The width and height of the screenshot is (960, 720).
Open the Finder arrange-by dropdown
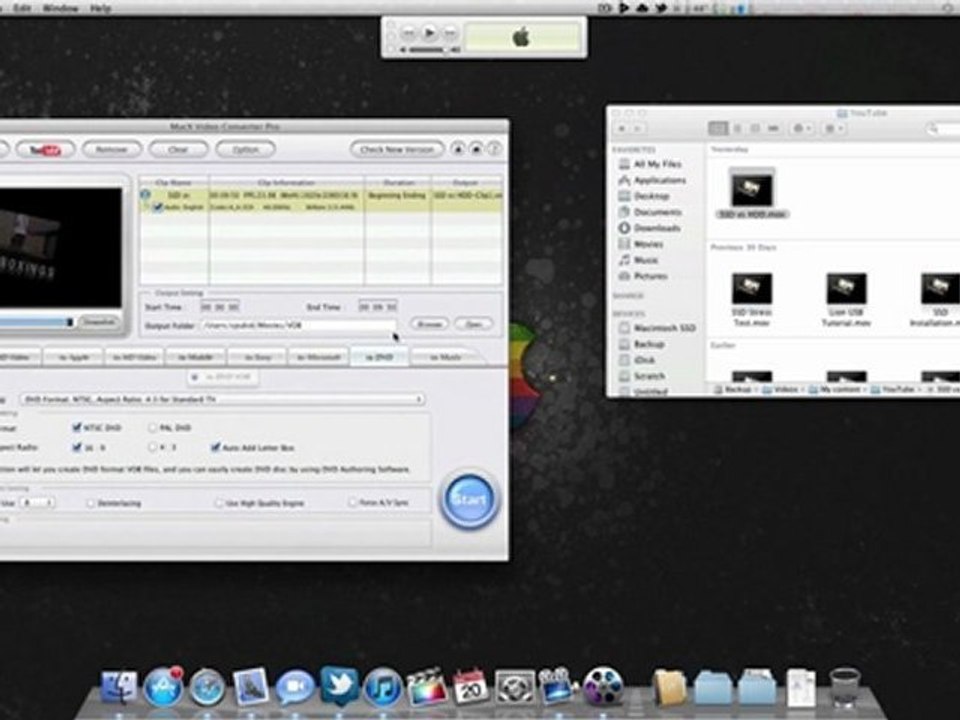click(833, 128)
